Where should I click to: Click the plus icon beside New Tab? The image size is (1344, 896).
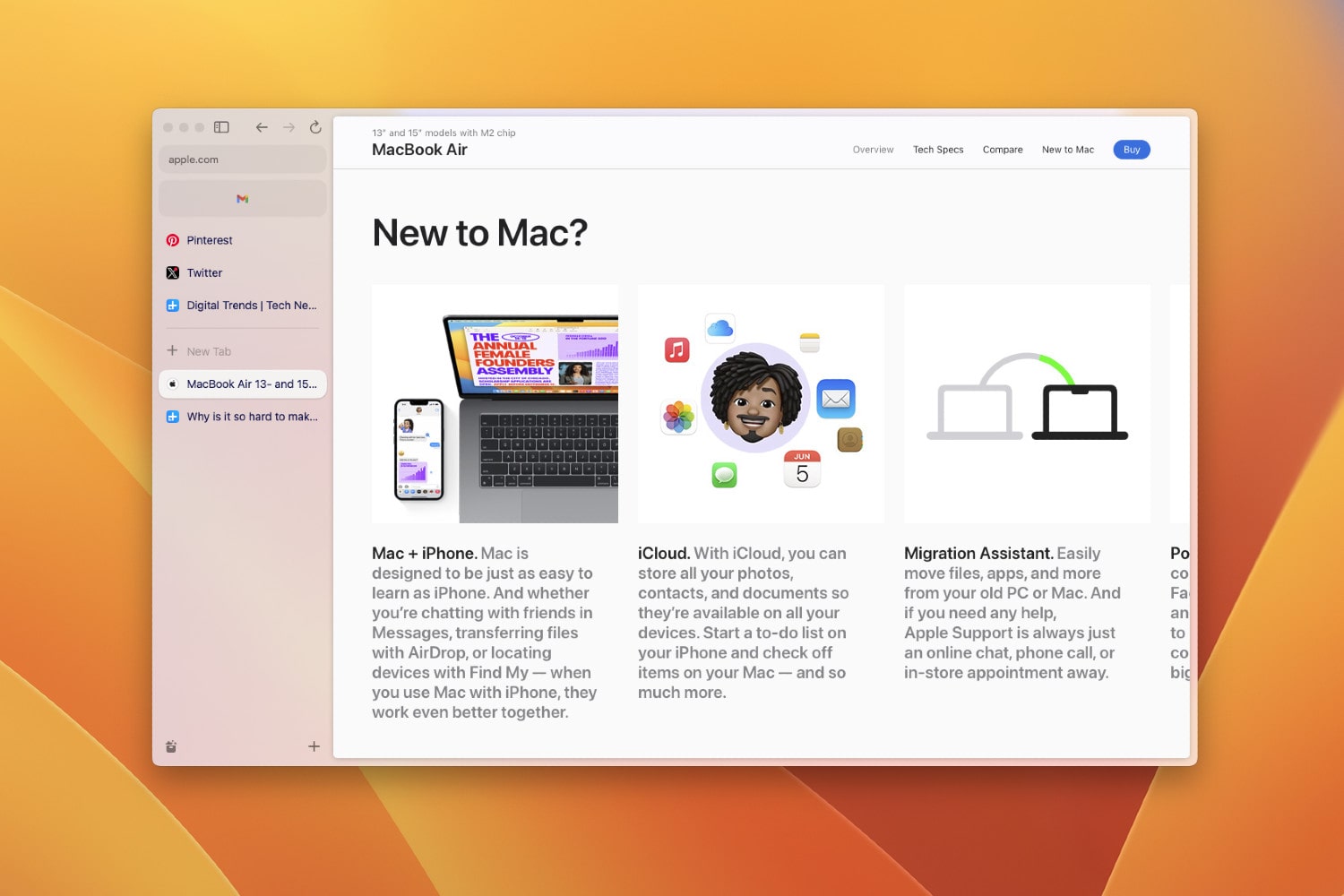pos(172,350)
